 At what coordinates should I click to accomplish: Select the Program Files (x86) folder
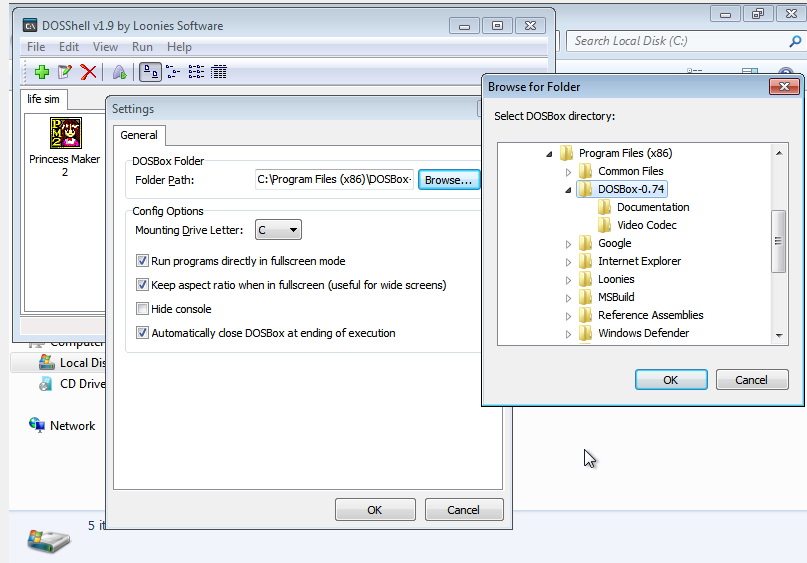(x=625, y=153)
